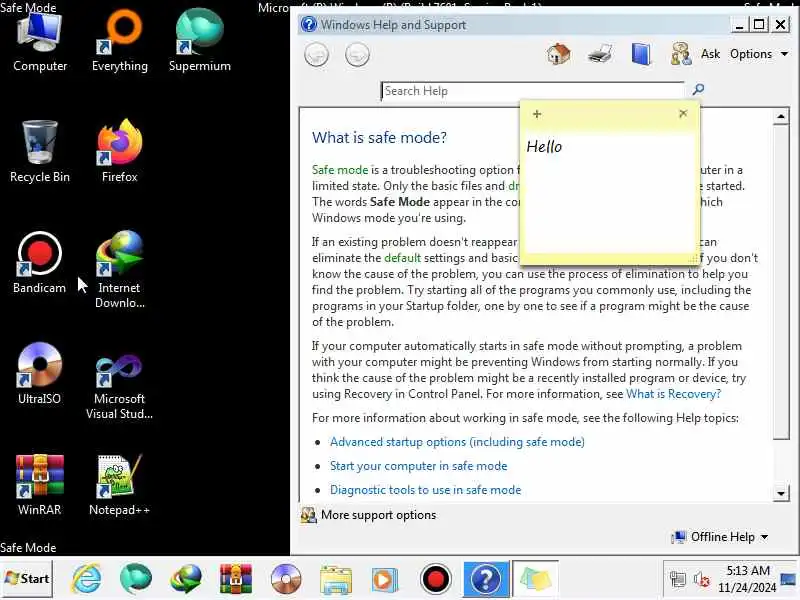800x600 pixels.
Task: Open Internet Download Manager taskbar icon
Action: [x=186, y=579]
